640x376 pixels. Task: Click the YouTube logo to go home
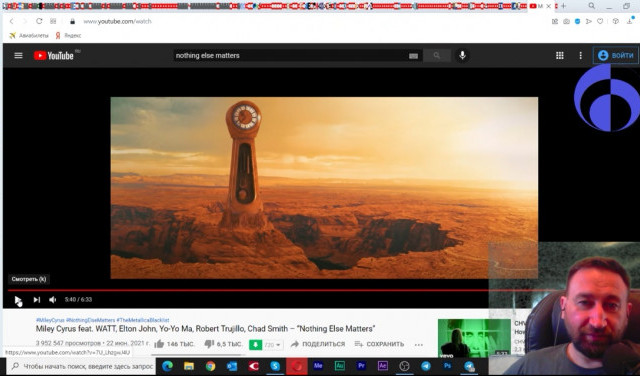pyautogui.click(x=54, y=56)
